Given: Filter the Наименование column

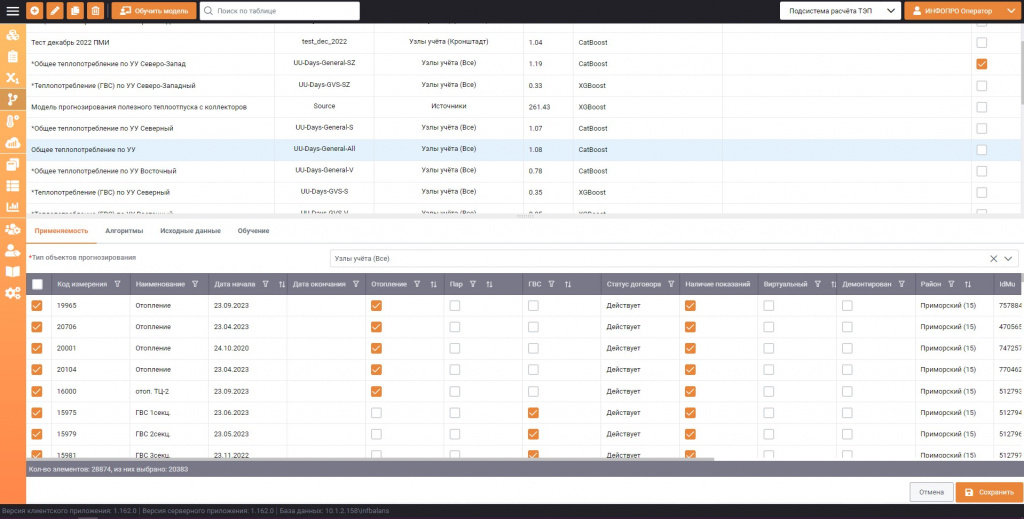Looking at the screenshot, I should point(195,284).
